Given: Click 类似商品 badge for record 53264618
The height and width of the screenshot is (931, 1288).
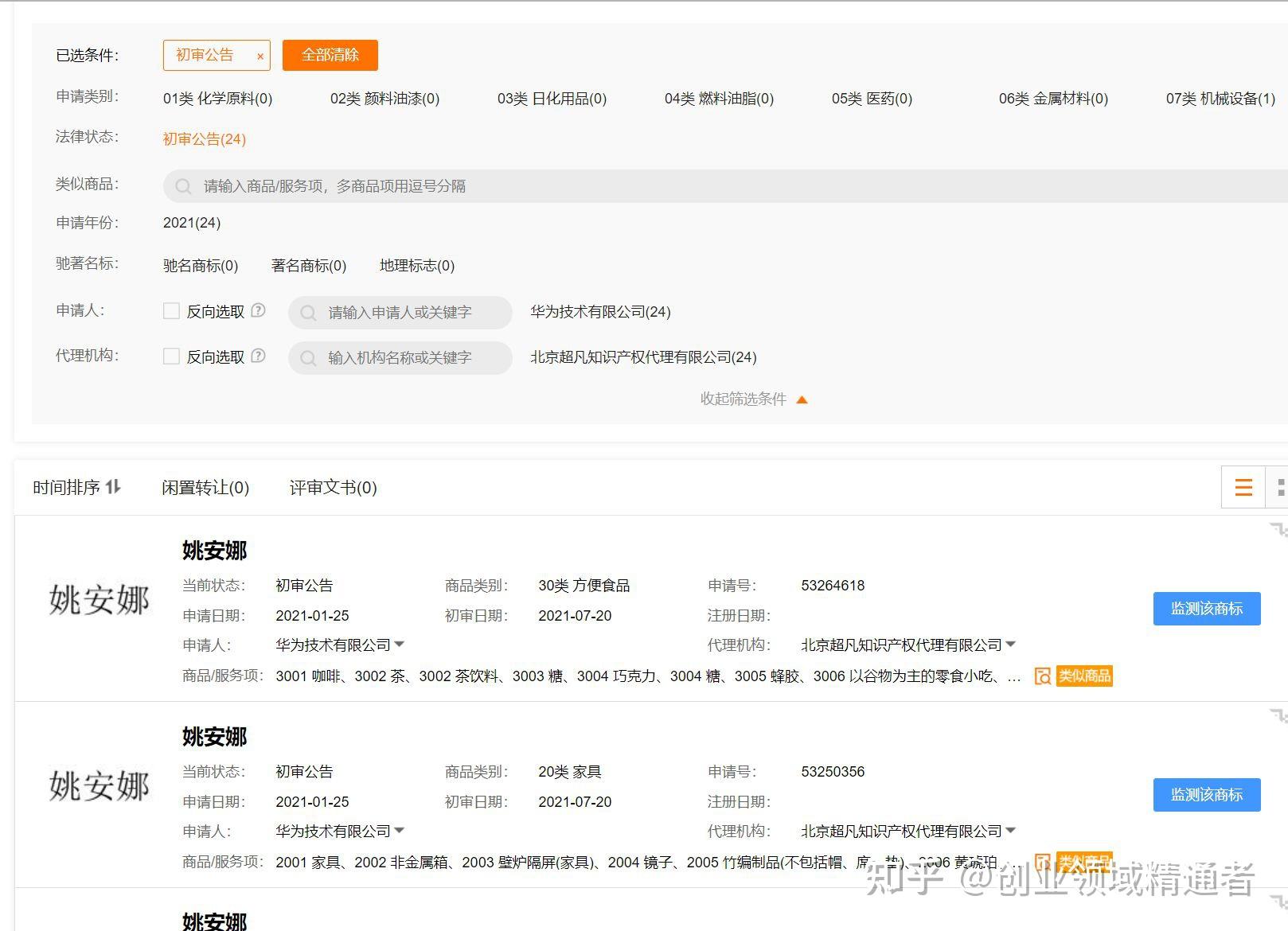Looking at the screenshot, I should pos(1084,676).
